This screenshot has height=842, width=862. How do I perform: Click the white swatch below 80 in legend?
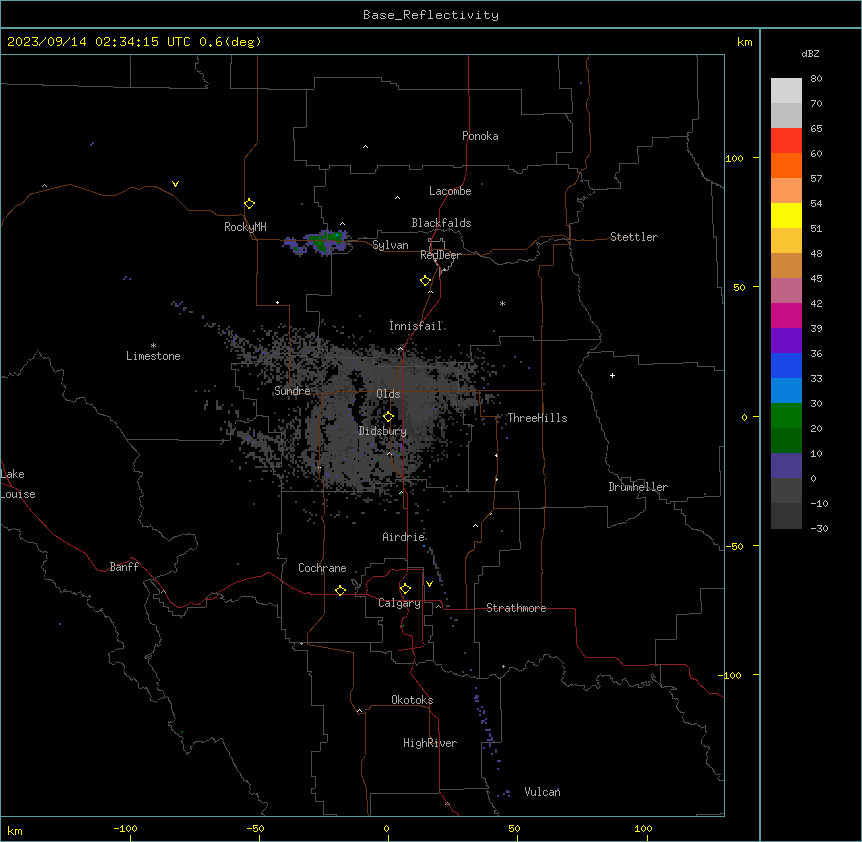click(786, 91)
